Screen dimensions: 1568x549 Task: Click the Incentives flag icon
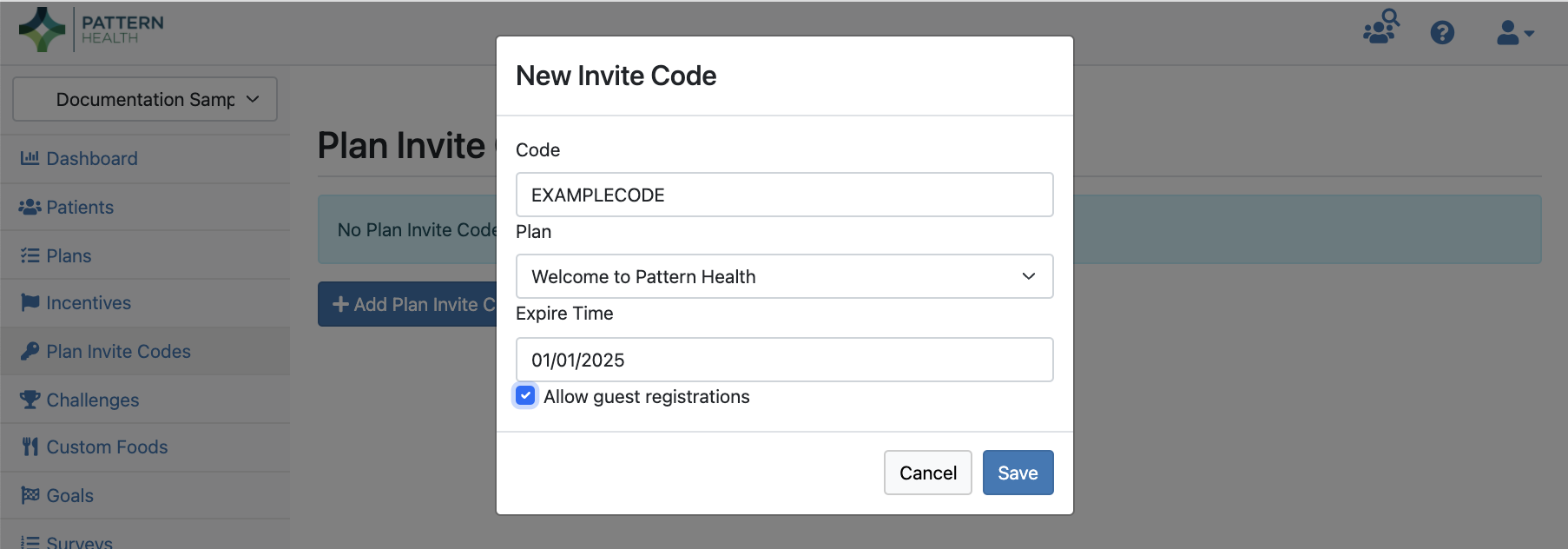[x=30, y=302]
